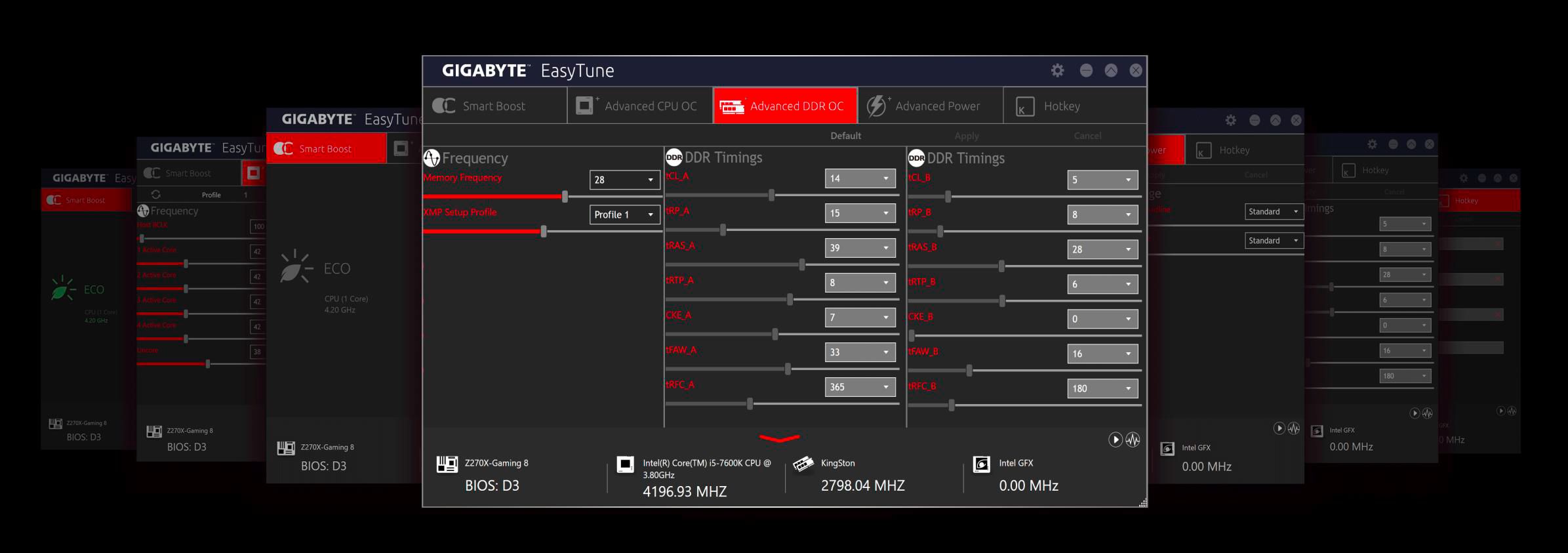
Task: Click the tRFC_A slider handle
Action: tap(750, 403)
